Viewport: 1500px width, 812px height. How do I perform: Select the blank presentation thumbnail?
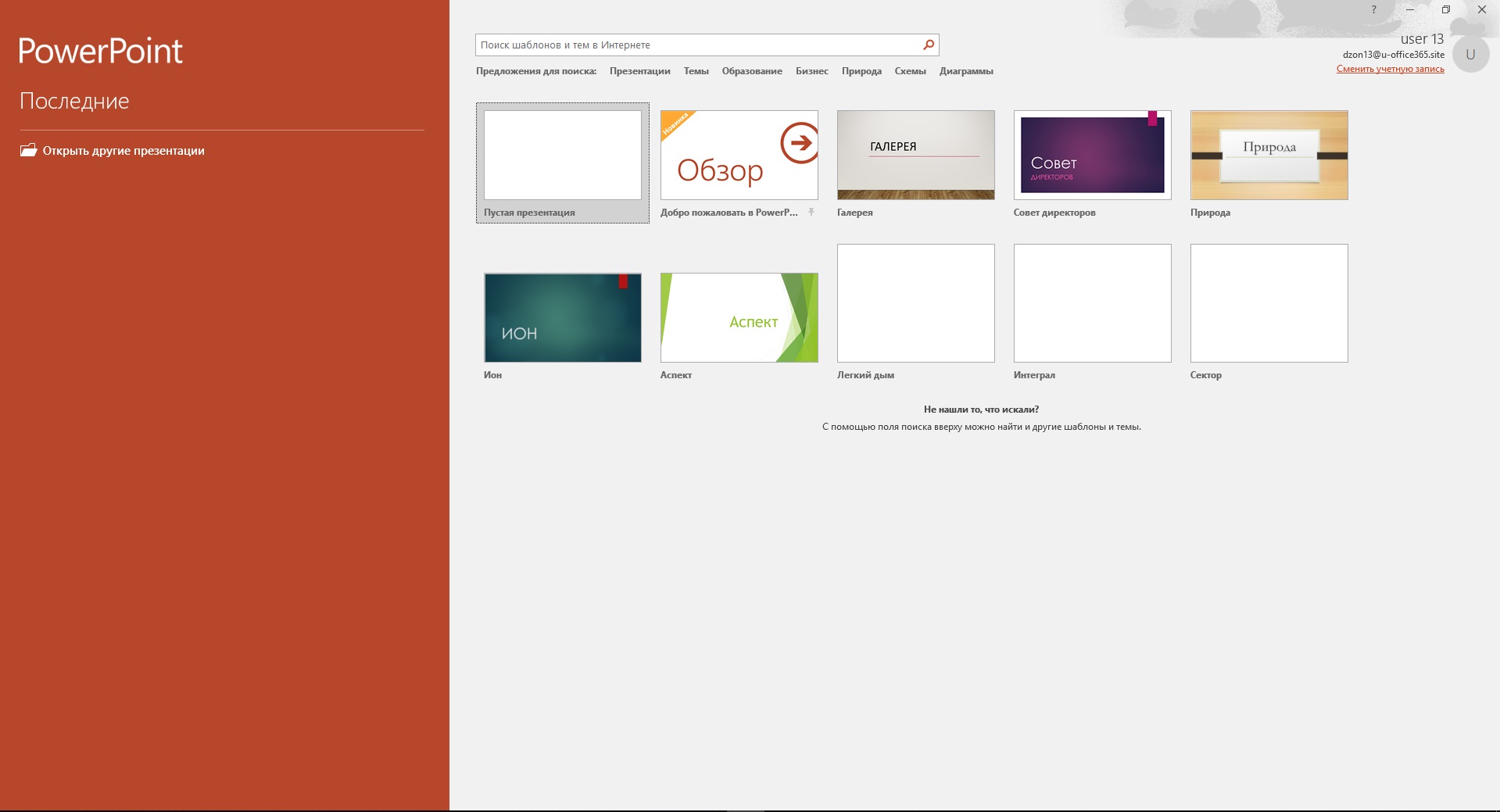tap(563, 155)
